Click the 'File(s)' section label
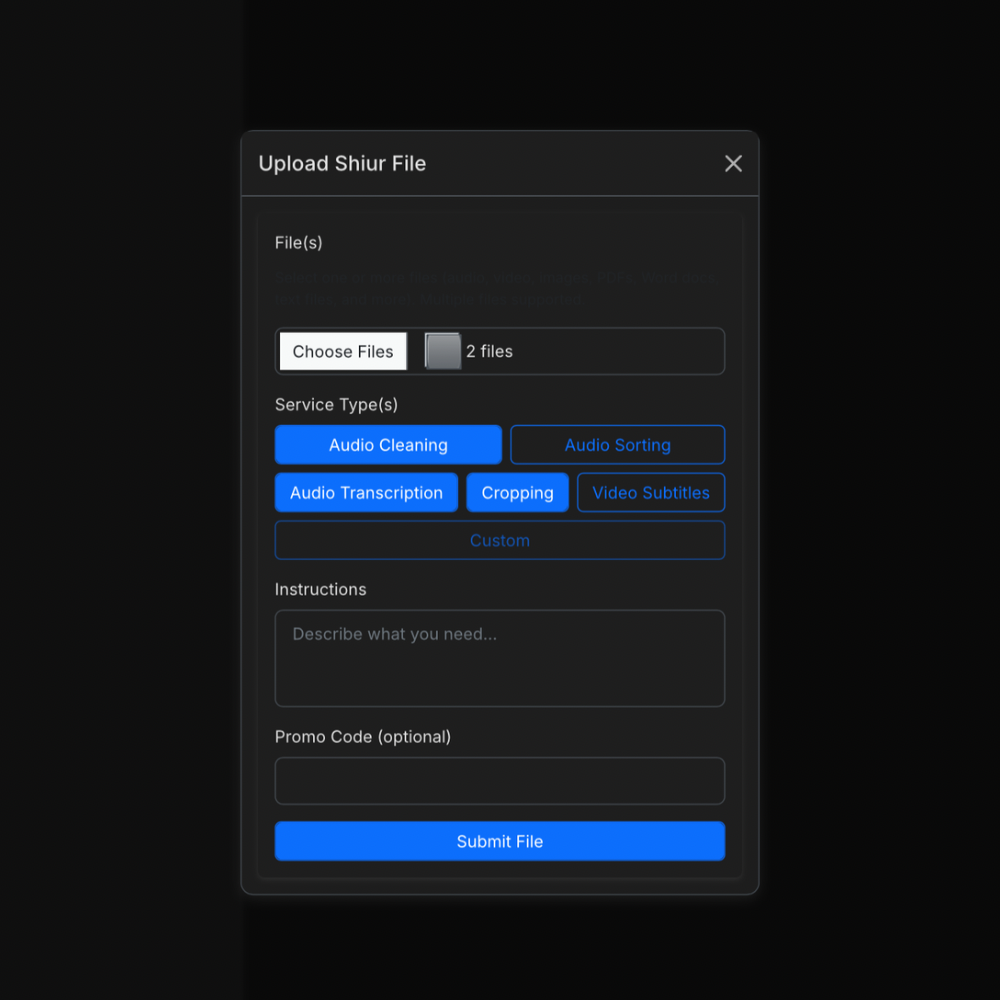Viewport: 1000px width, 1000px height. [x=299, y=242]
